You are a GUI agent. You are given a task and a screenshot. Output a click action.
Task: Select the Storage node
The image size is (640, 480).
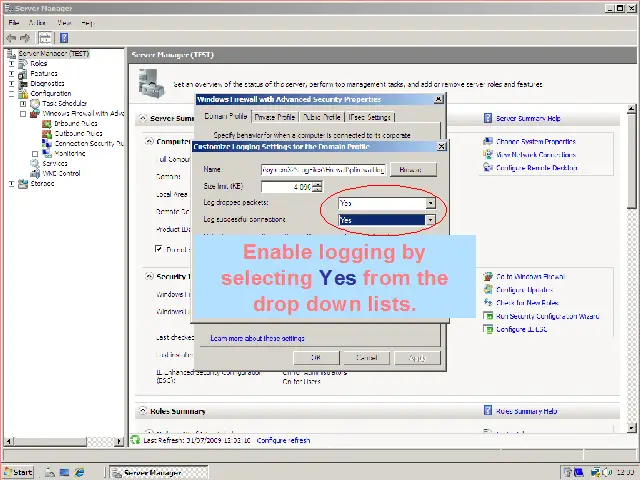tap(36, 184)
